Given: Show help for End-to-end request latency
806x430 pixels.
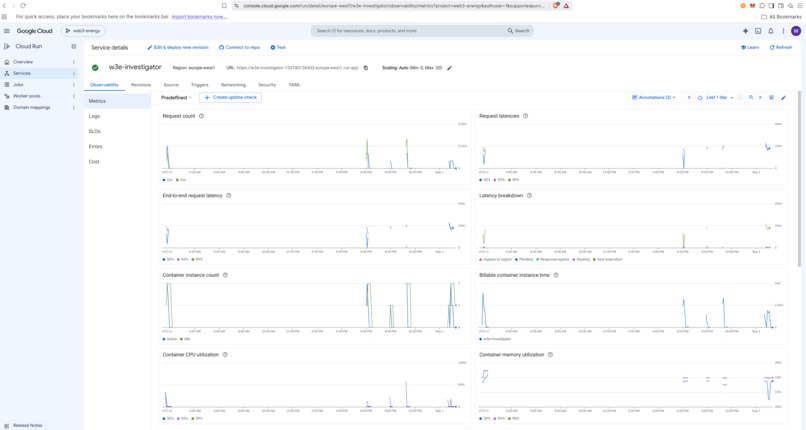Looking at the screenshot, I should click(229, 196).
